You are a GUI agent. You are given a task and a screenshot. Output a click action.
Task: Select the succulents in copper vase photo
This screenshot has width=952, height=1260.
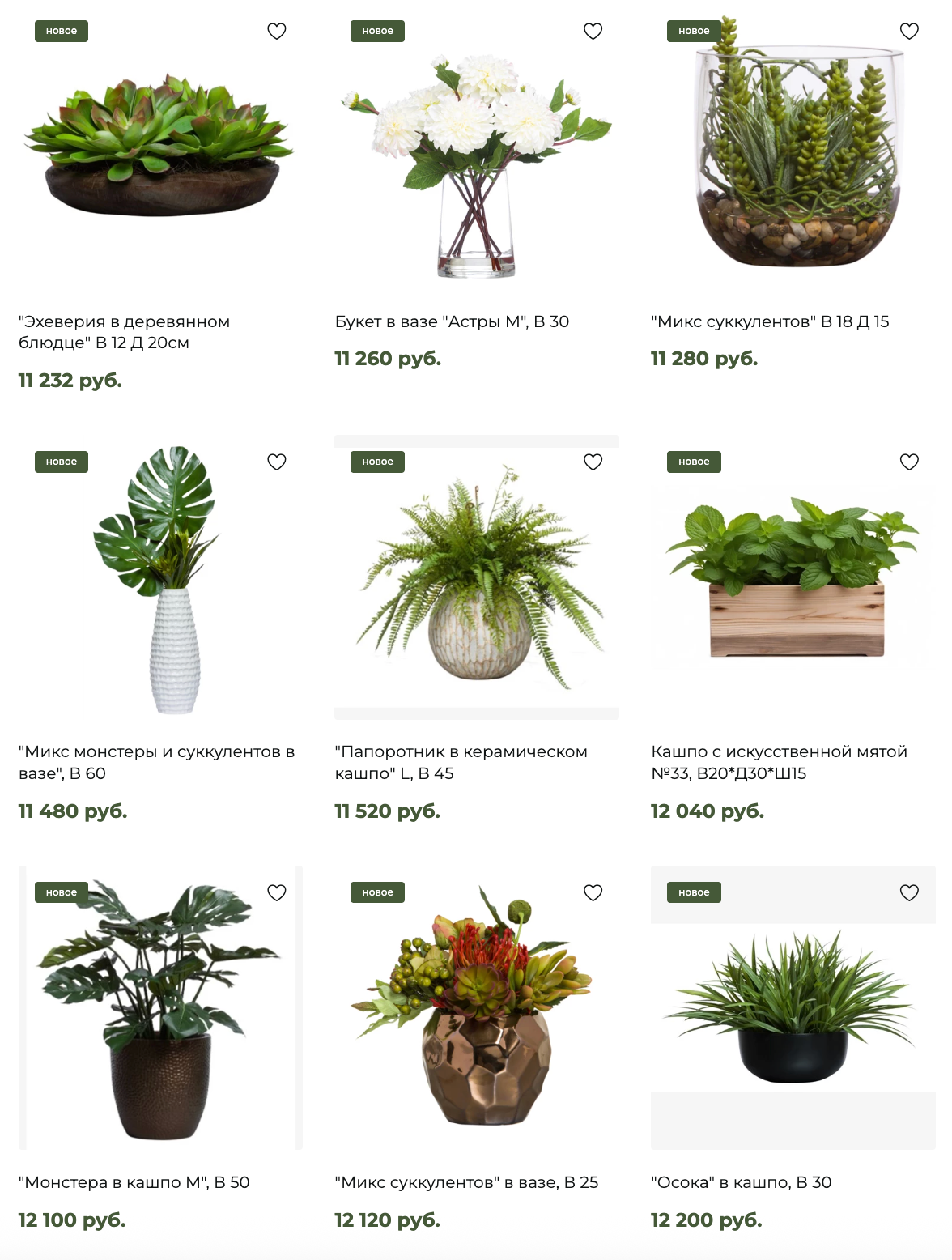(x=476, y=1008)
